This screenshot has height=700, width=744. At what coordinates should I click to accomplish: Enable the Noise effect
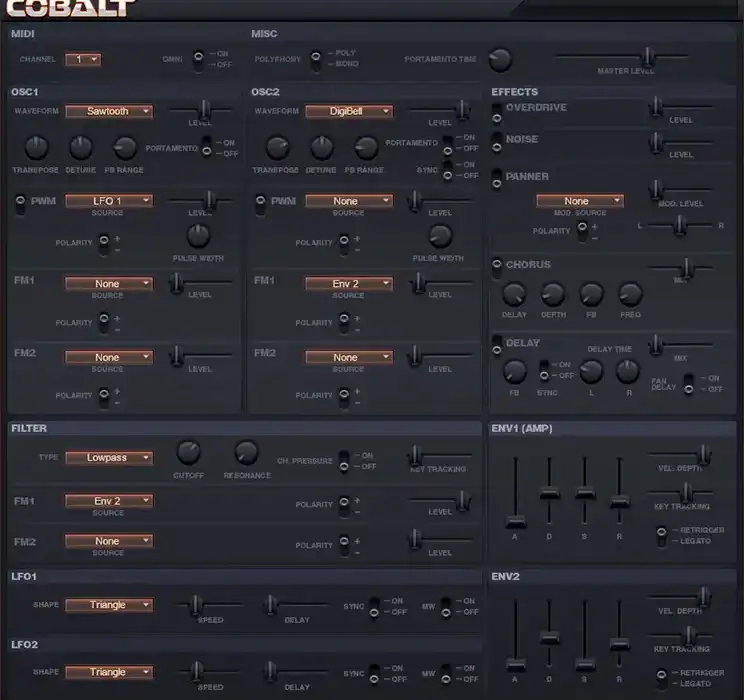point(496,142)
